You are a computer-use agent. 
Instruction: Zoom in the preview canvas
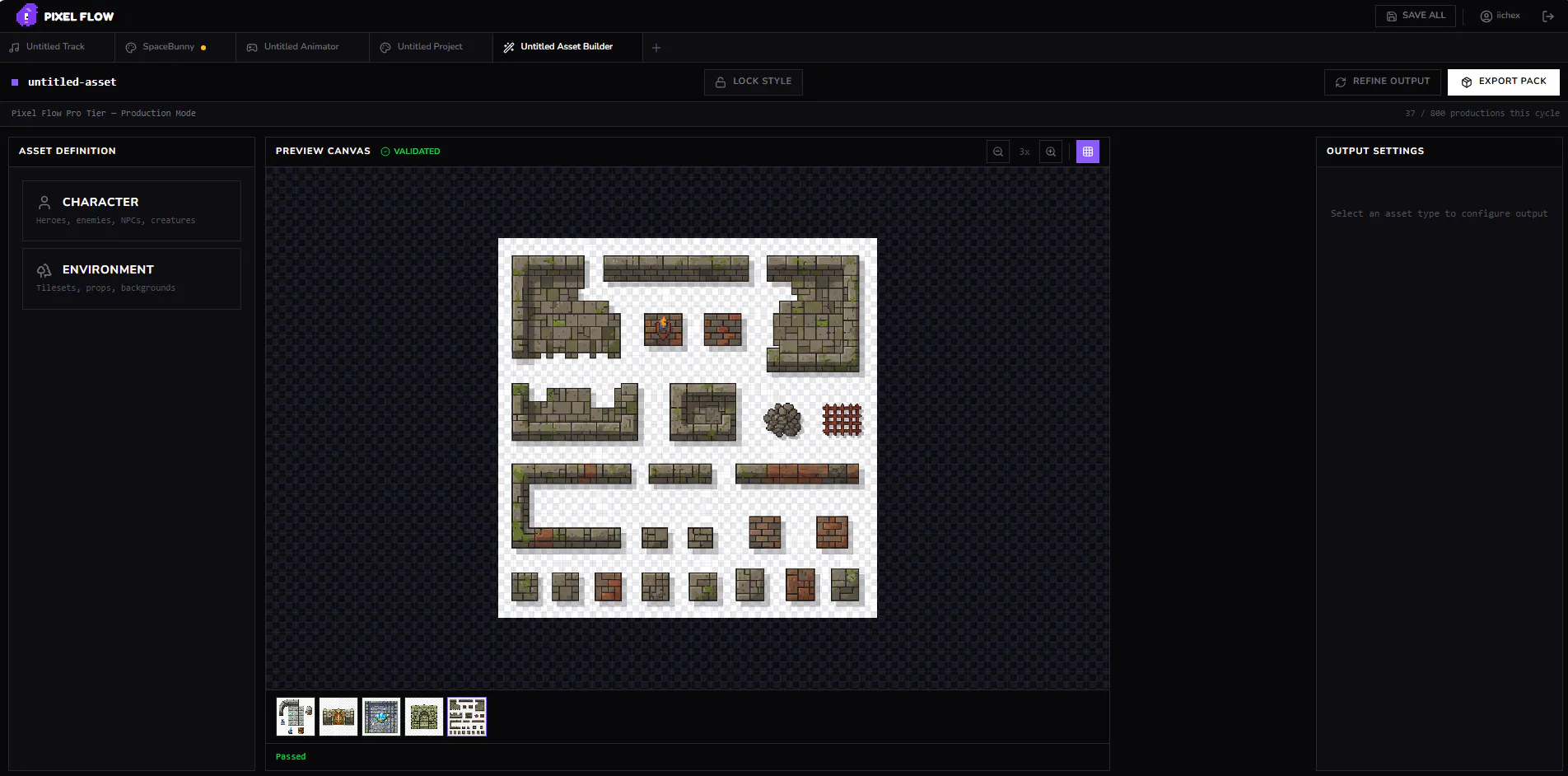[x=1051, y=152]
